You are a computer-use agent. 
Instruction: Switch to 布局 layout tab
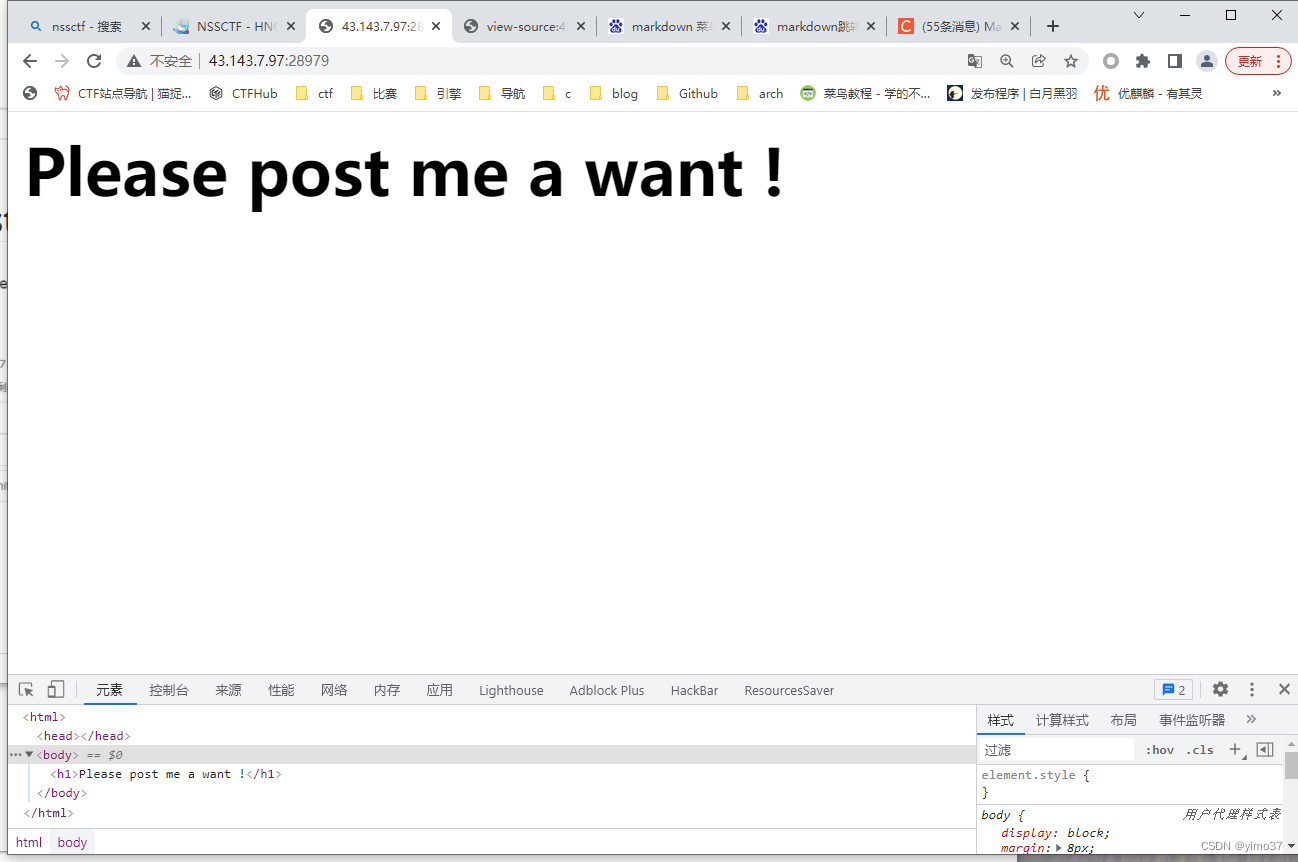click(1123, 720)
